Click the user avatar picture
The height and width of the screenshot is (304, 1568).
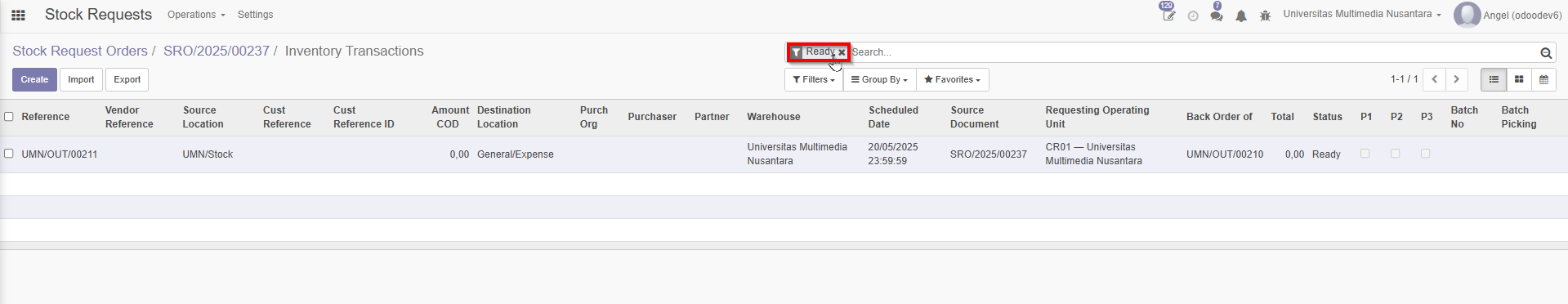click(1467, 15)
